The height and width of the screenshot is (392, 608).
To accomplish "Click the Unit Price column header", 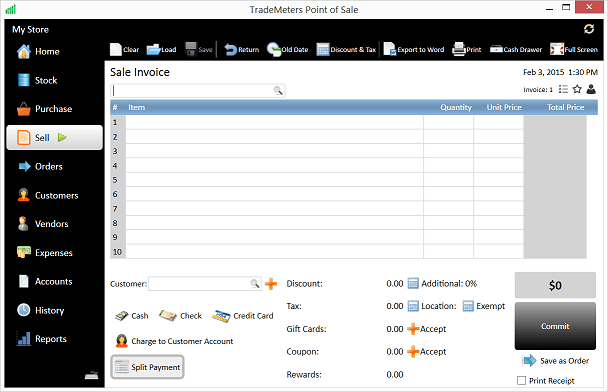I will tap(504, 107).
